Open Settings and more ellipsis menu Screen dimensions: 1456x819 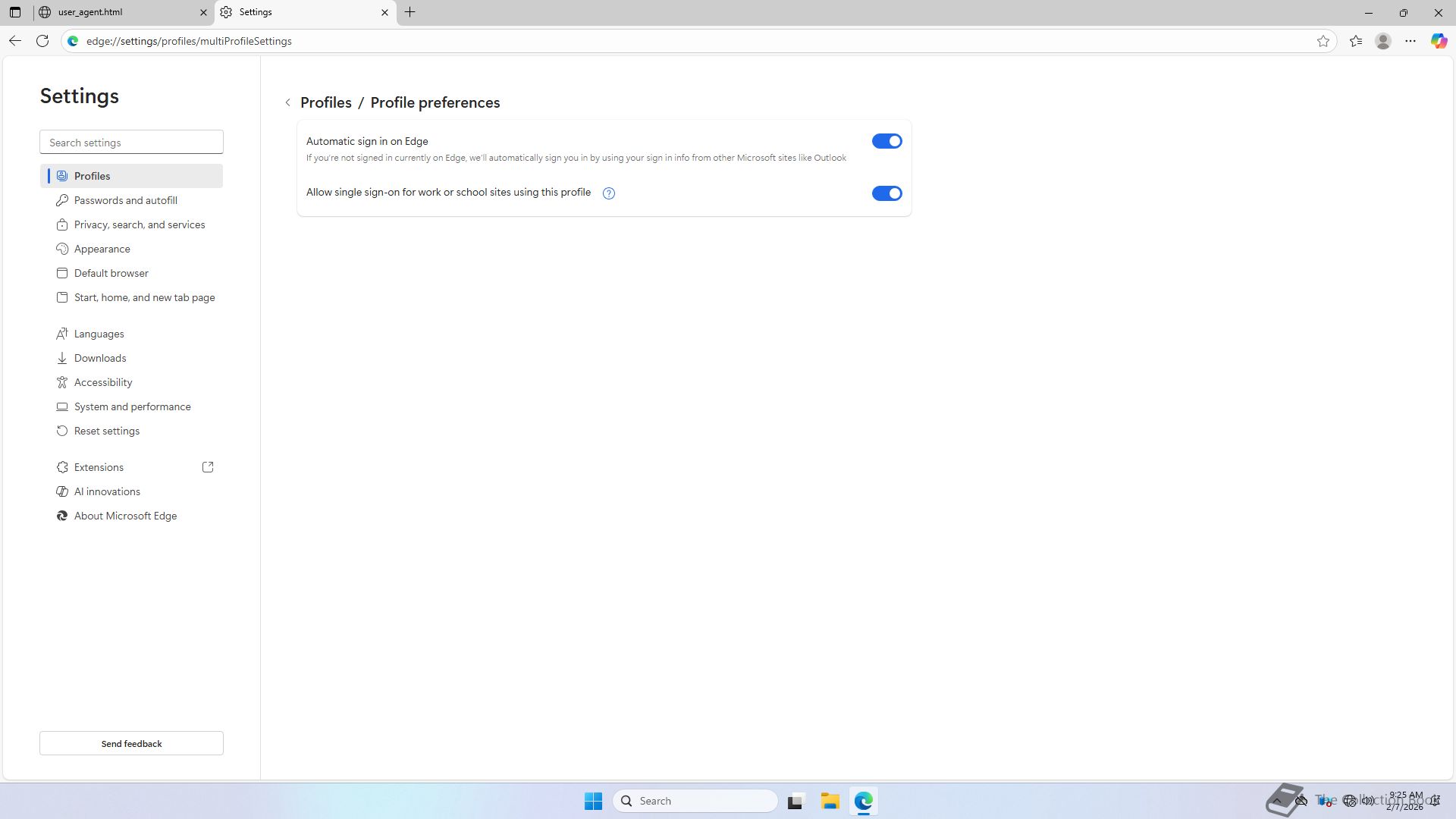[1410, 41]
